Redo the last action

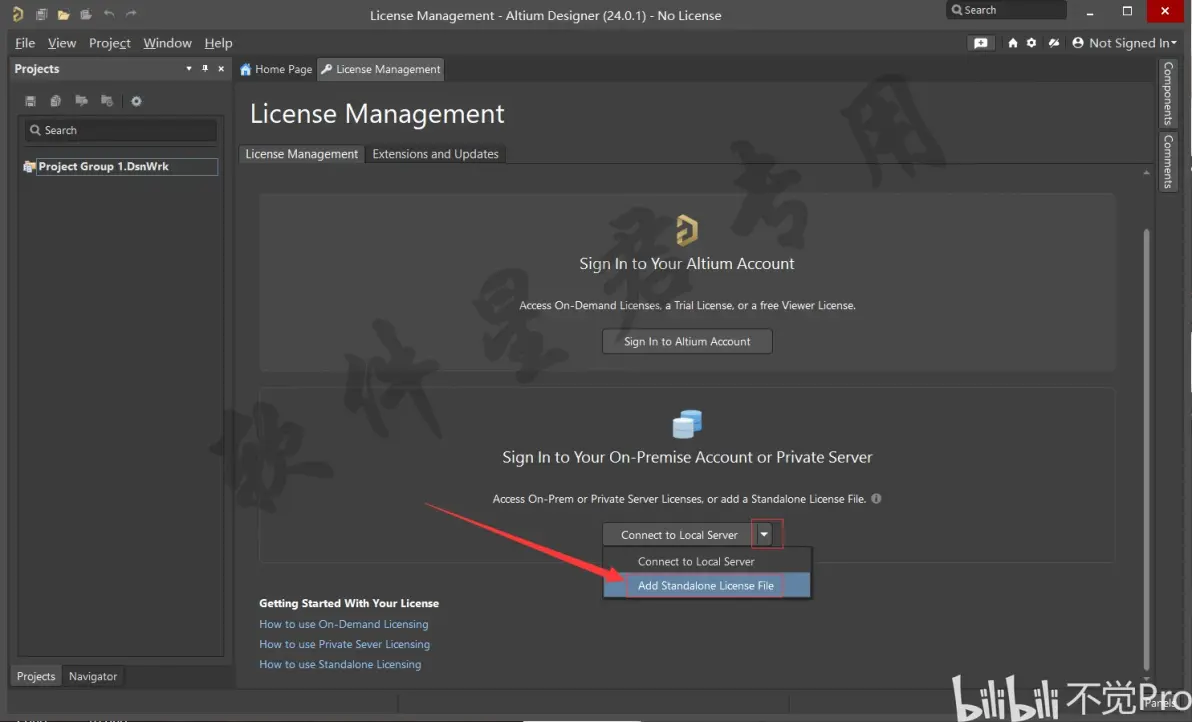[131, 14]
